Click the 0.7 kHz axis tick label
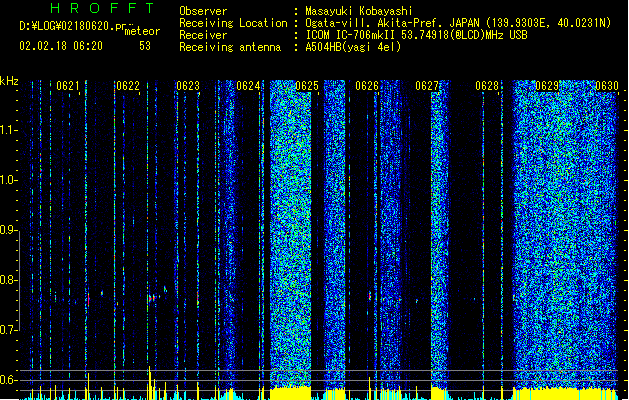The image size is (629, 400). tap(9, 330)
